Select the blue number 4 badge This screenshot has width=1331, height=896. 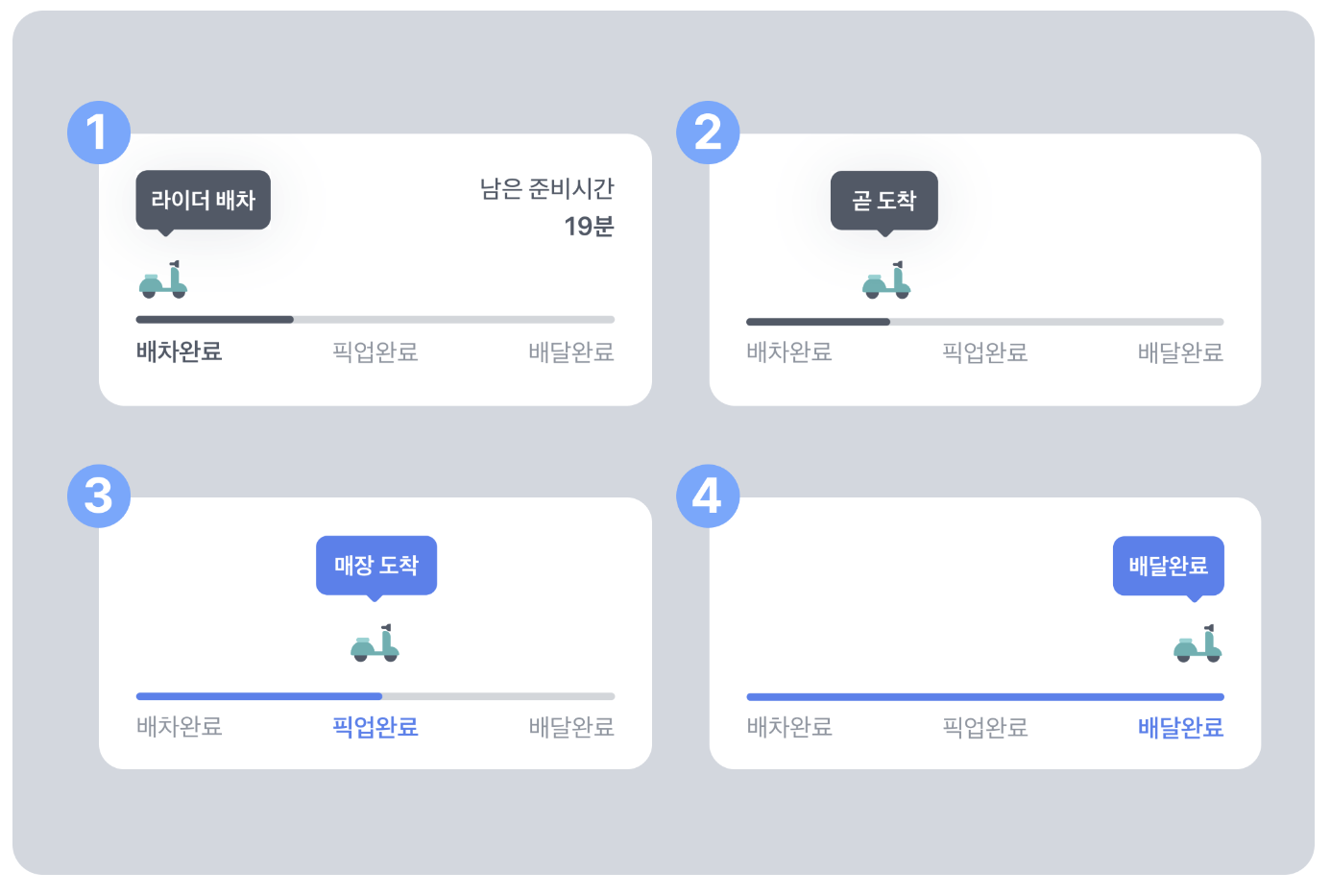[708, 496]
